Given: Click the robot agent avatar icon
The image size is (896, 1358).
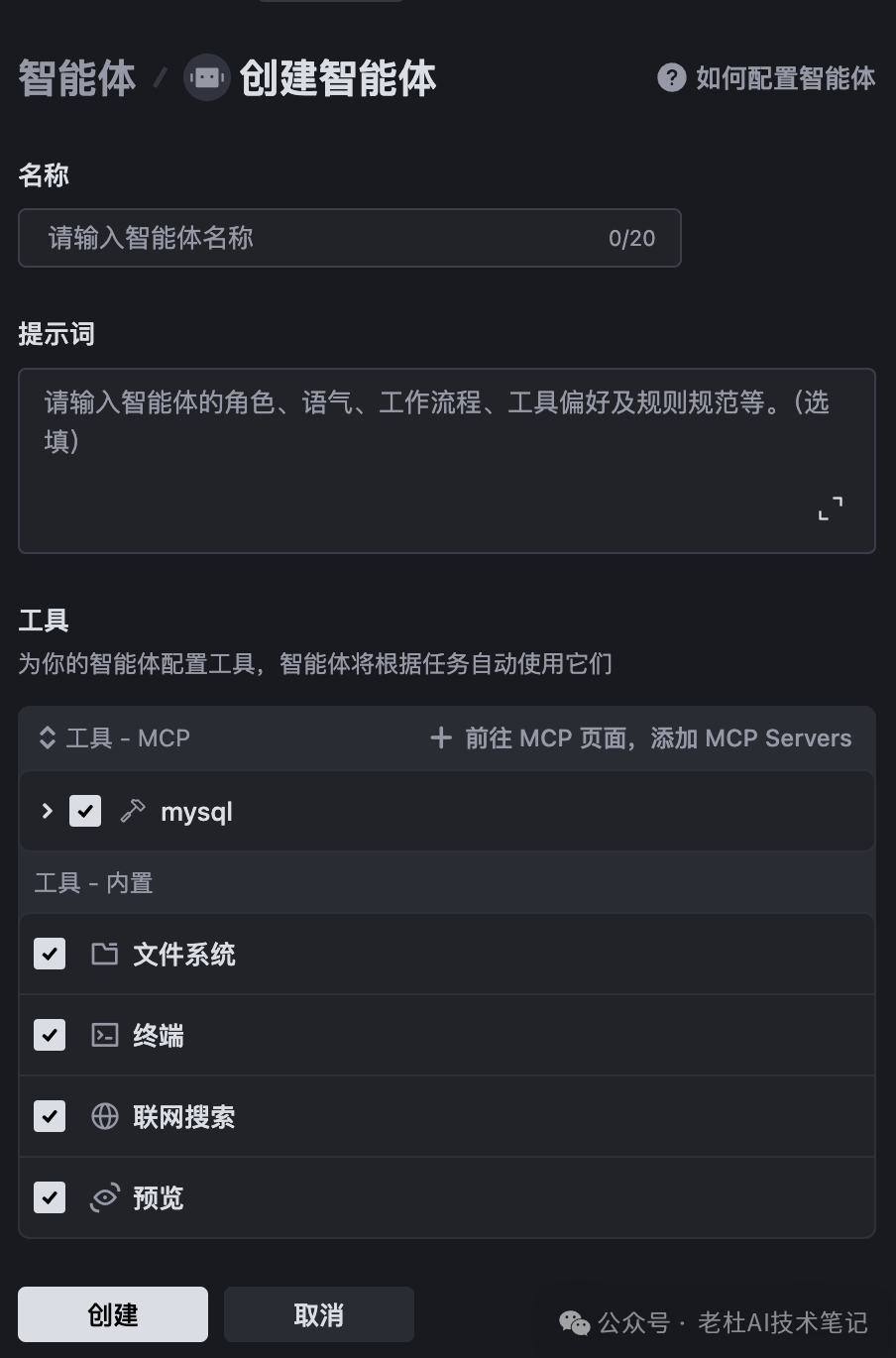Looking at the screenshot, I should [207, 77].
